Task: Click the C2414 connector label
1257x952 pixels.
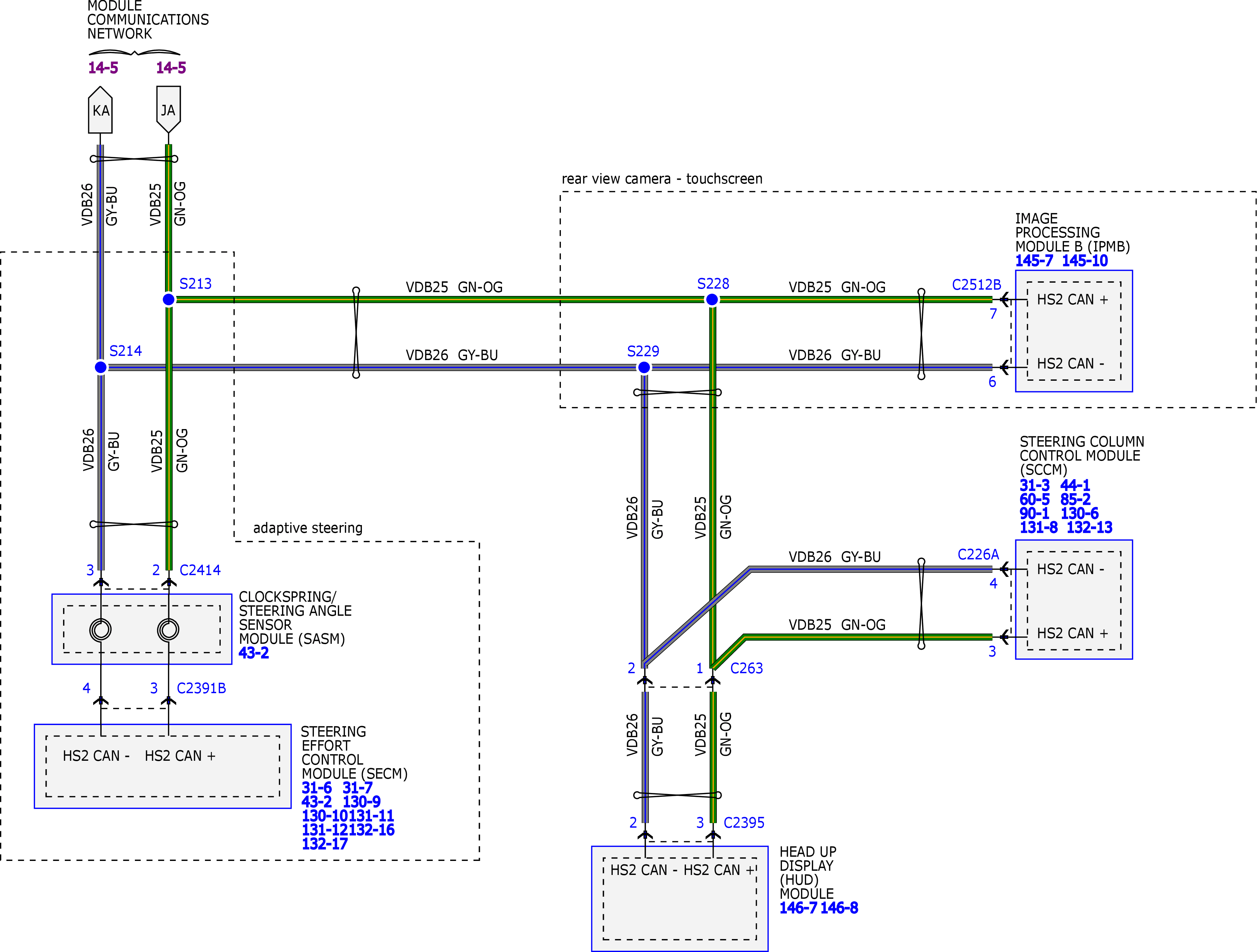Action: (200, 570)
